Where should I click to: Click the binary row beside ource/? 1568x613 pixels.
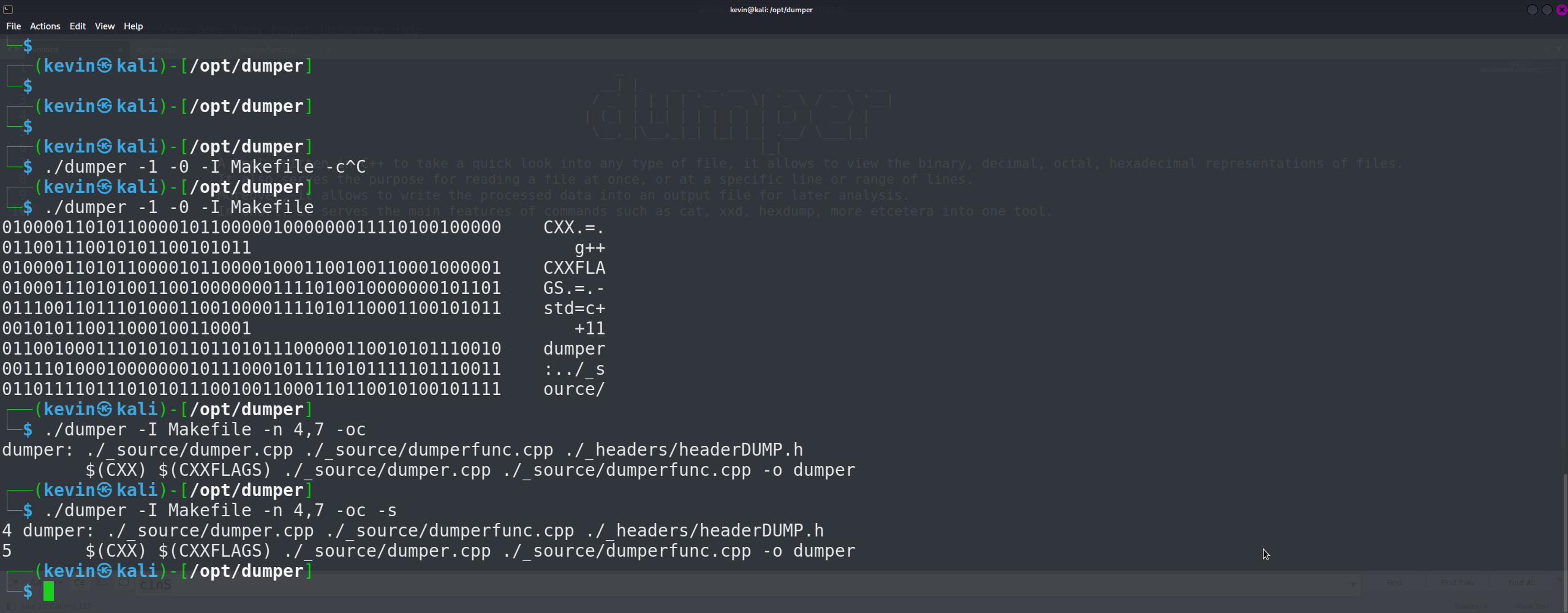pyautogui.click(x=252, y=389)
